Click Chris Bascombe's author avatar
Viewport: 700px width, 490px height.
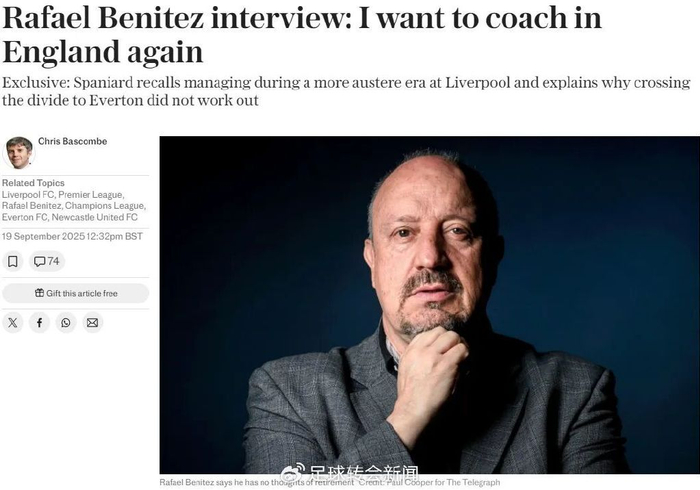pyautogui.click(x=18, y=152)
